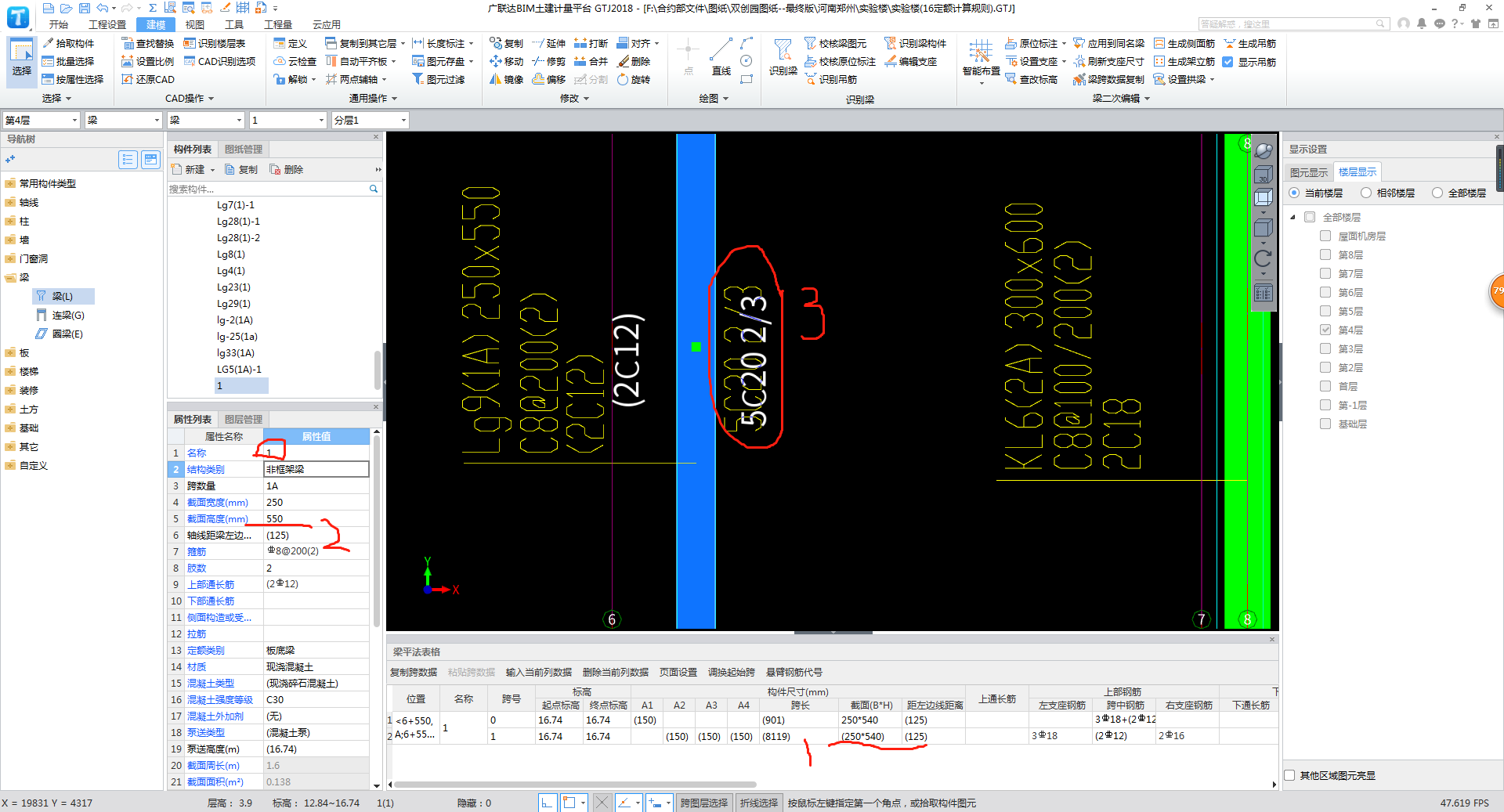
Task: Toggle 跨图层选择 in status bar
Action: tap(703, 803)
